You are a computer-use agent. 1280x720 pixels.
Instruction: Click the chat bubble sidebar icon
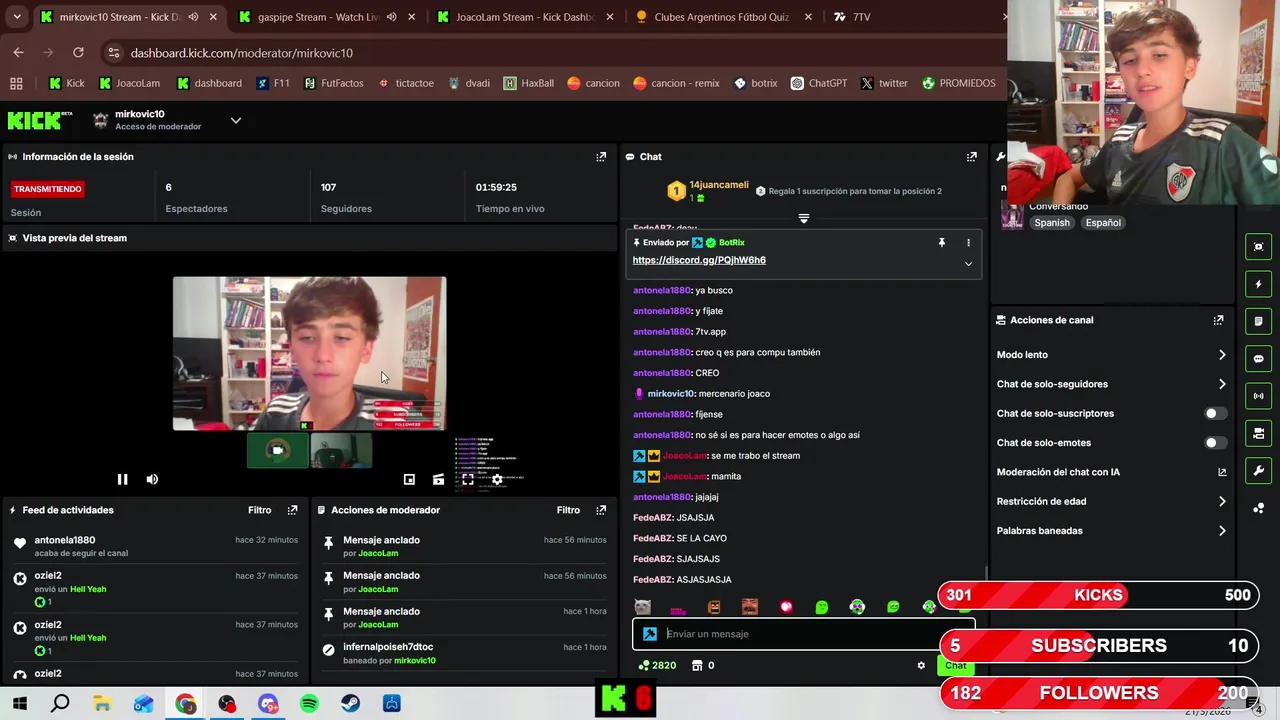tap(1259, 358)
